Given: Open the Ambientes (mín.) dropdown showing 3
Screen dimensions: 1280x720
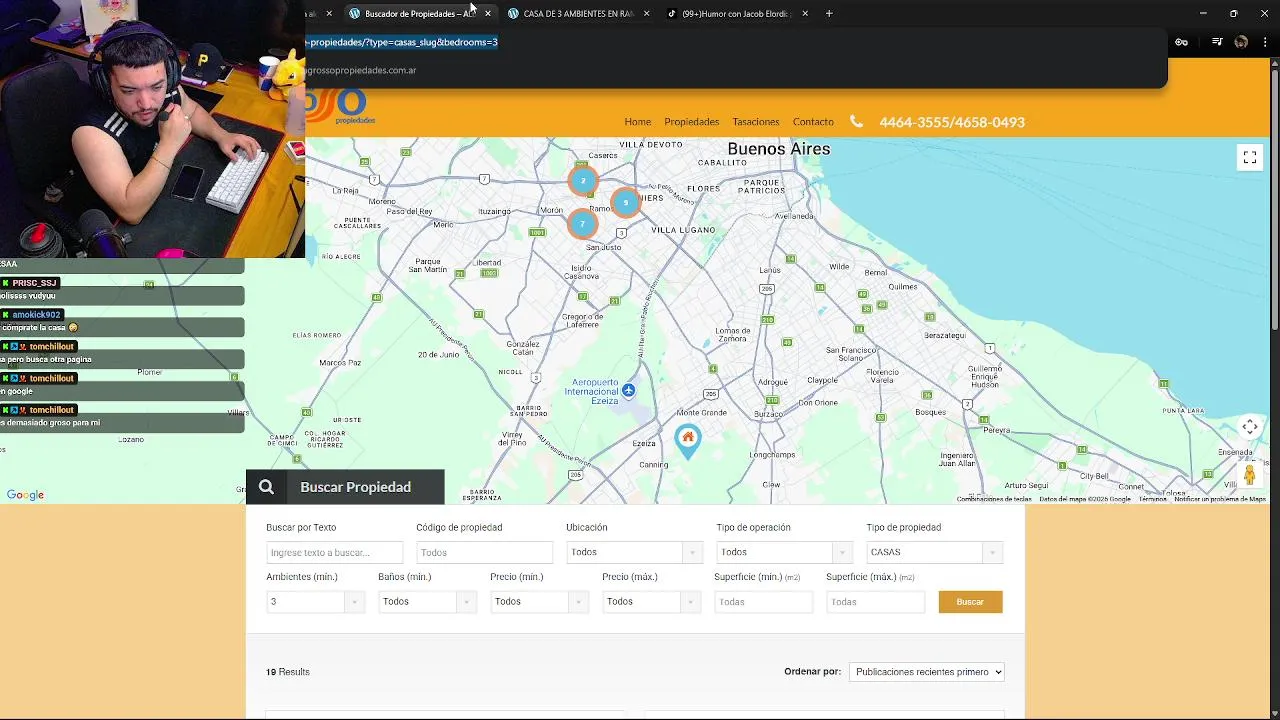Looking at the screenshot, I should coord(315,601).
